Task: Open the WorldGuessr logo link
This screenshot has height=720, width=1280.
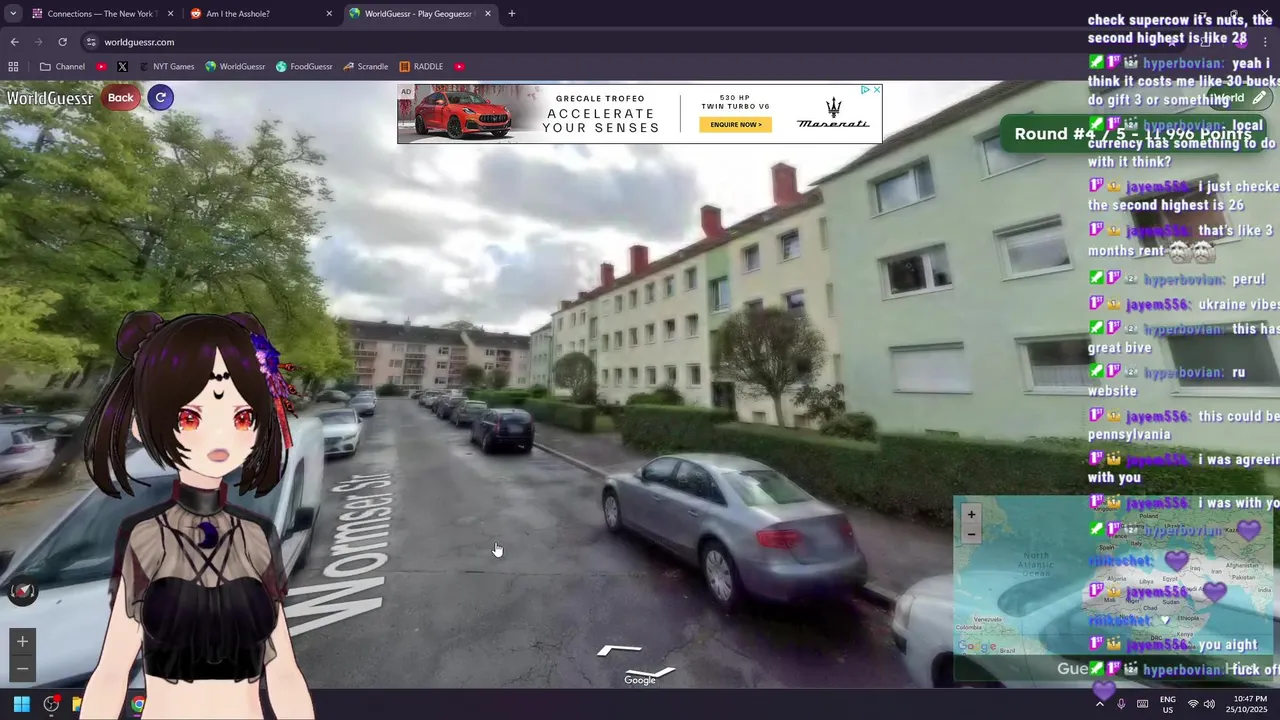Action: pos(50,98)
